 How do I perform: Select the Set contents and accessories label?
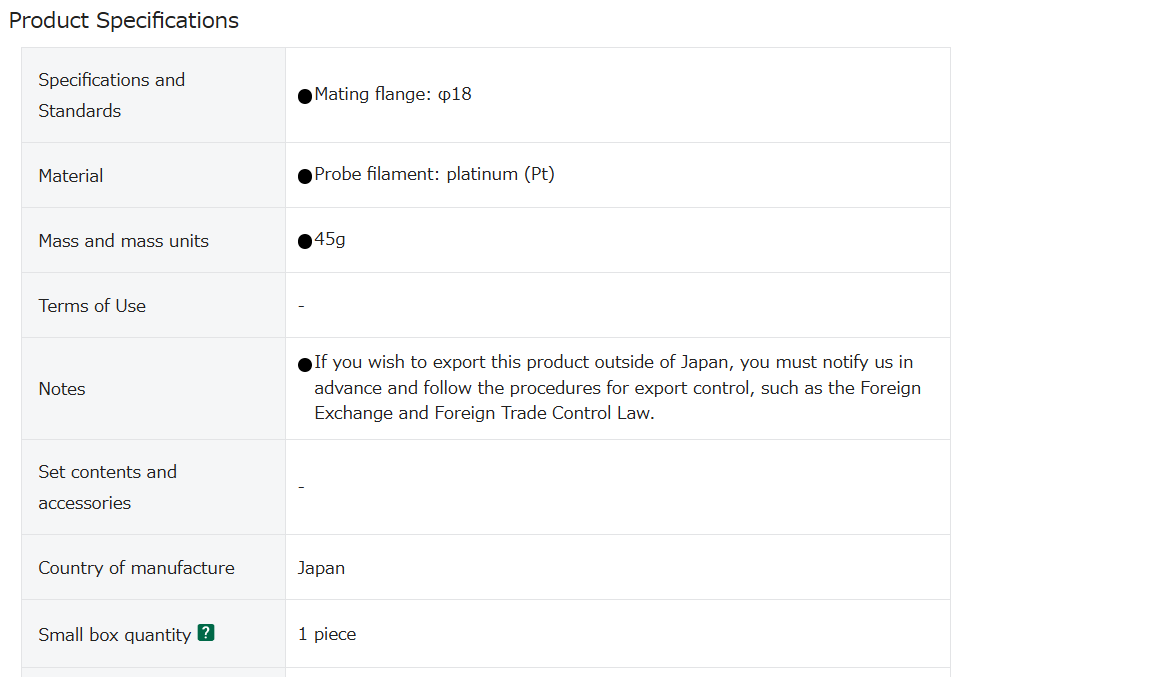pos(107,487)
